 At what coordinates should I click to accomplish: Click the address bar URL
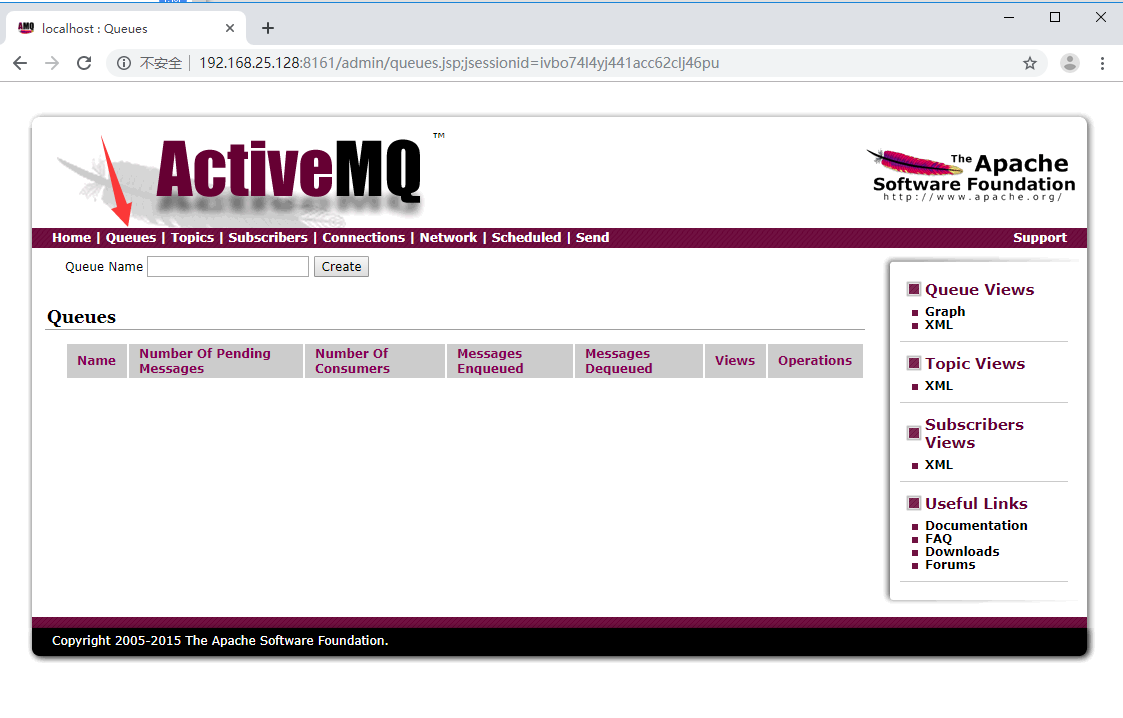pos(458,63)
